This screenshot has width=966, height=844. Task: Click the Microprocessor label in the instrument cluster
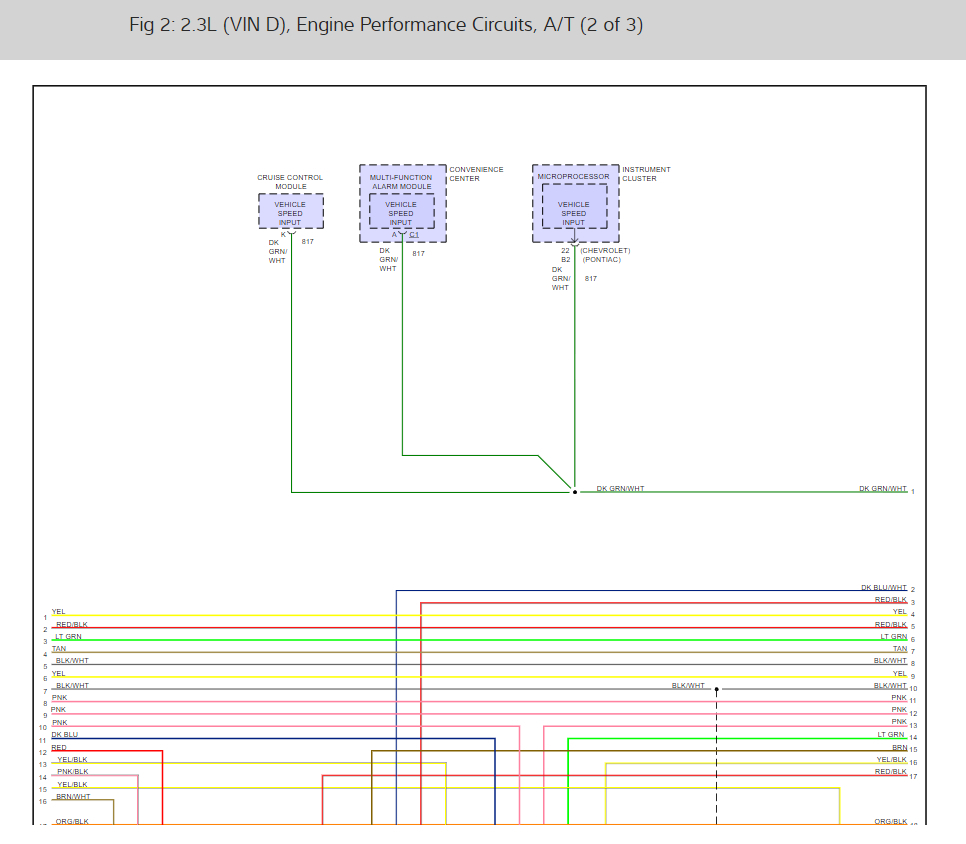[x=573, y=177]
